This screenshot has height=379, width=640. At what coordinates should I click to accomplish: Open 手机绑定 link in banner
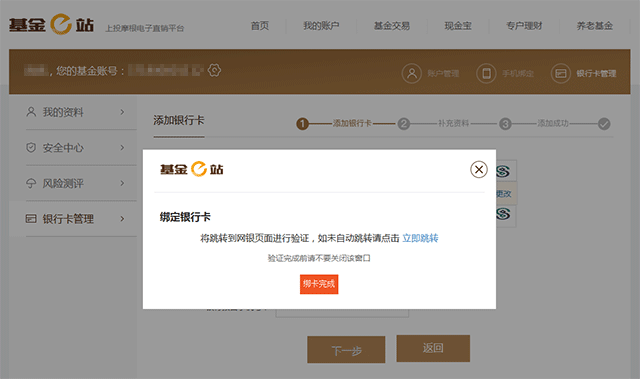pyautogui.click(x=518, y=74)
